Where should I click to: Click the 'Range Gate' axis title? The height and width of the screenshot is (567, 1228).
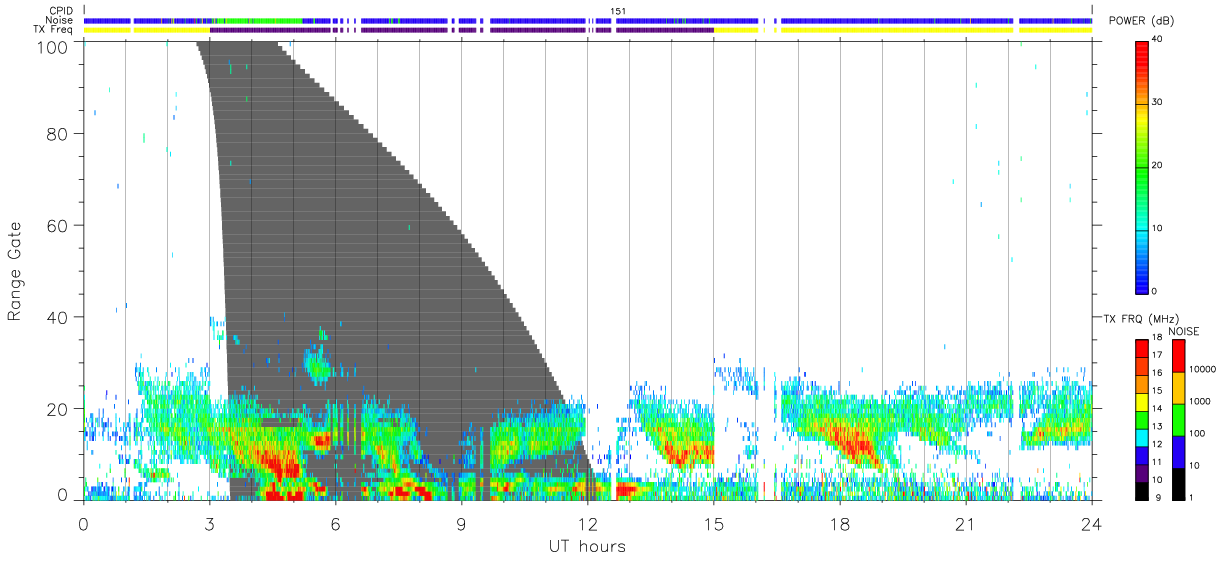[15, 271]
